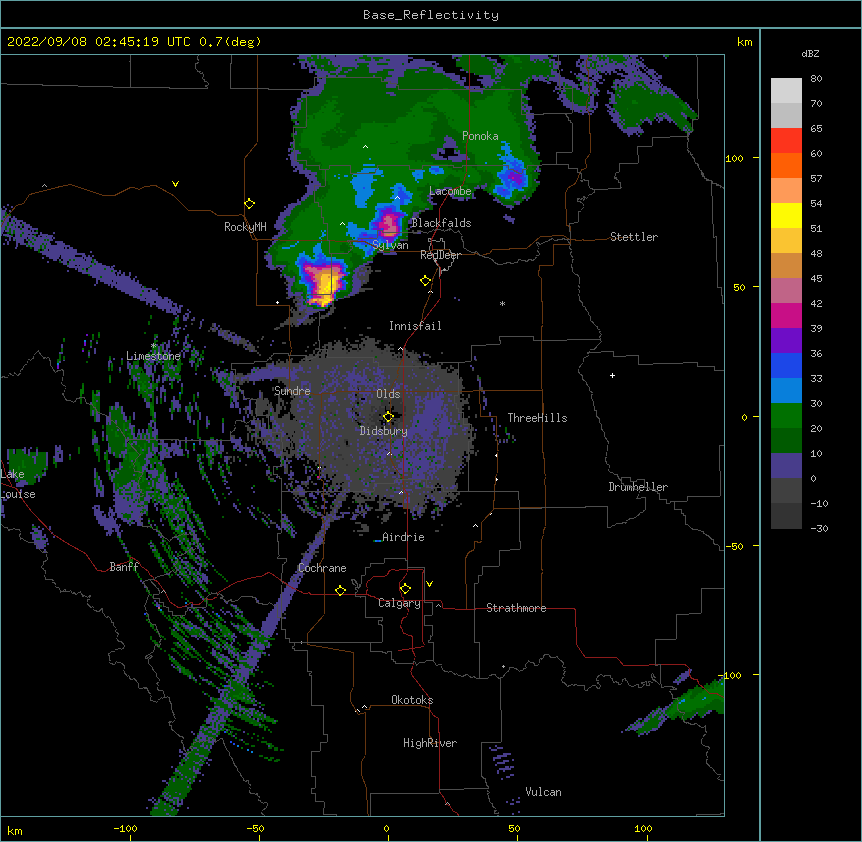The height and width of the screenshot is (842, 862).
Task: Click the Drumheller label
Action: pyautogui.click(x=638, y=487)
